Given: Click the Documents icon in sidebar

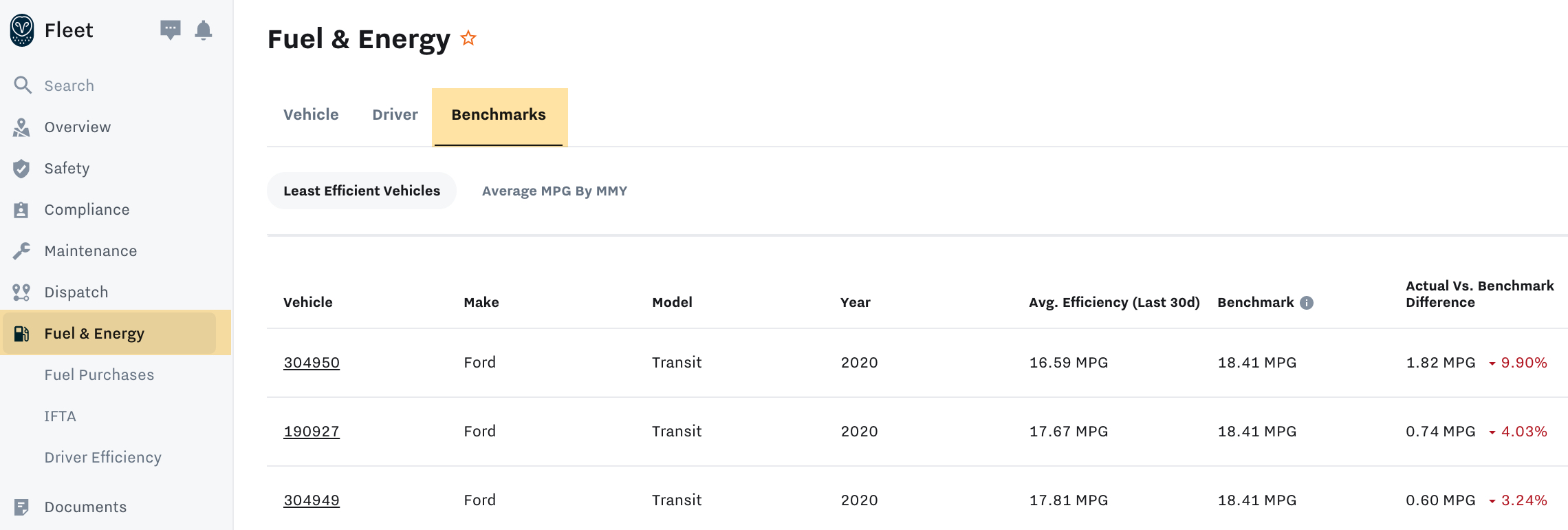Looking at the screenshot, I should coord(21,507).
